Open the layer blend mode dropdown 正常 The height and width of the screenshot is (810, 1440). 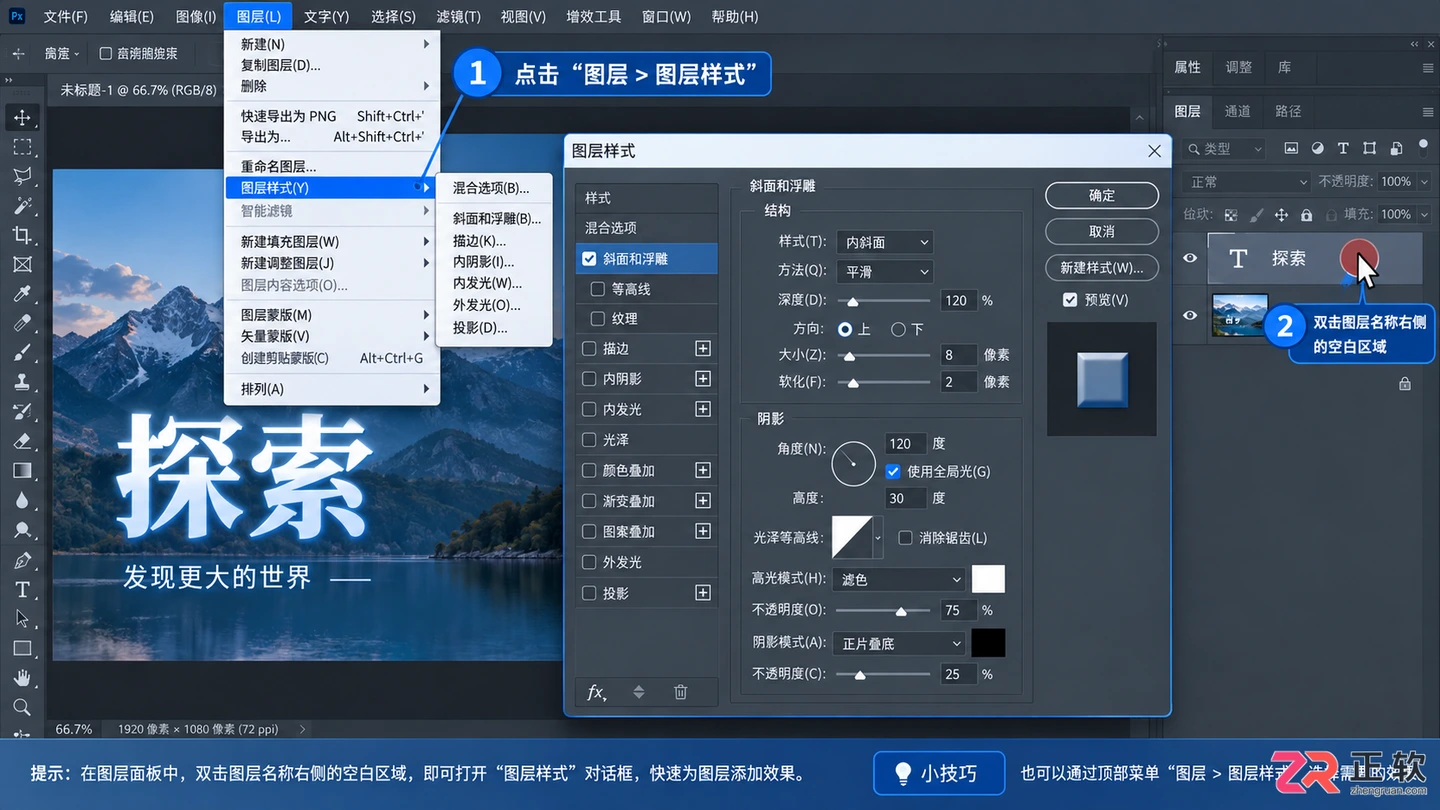tap(1246, 182)
